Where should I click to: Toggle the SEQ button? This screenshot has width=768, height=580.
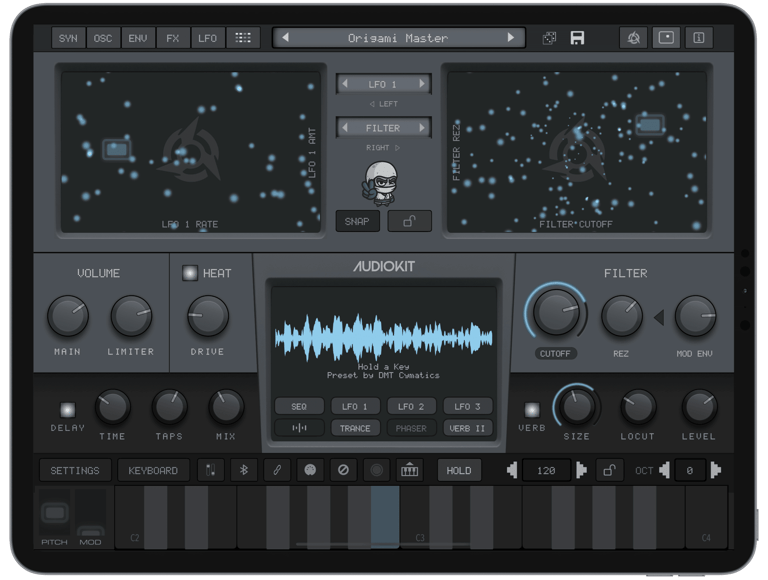(299, 407)
